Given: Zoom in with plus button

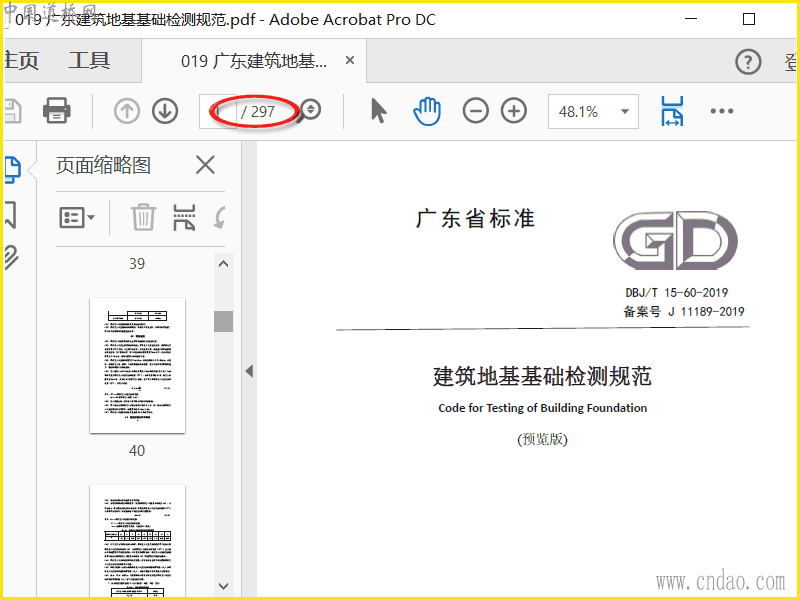Looking at the screenshot, I should (x=514, y=111).
